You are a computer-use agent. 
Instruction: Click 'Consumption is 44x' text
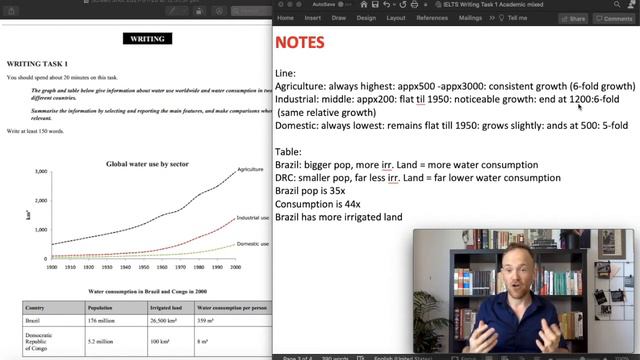(318, 204)
